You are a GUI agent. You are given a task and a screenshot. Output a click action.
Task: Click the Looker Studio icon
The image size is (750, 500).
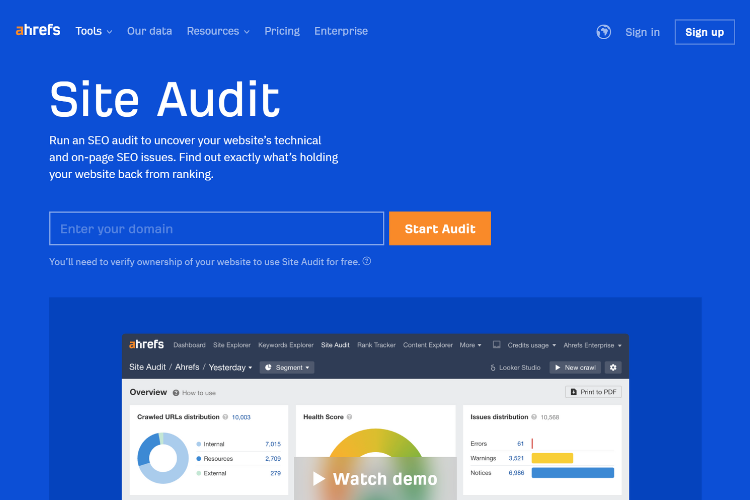493,367
